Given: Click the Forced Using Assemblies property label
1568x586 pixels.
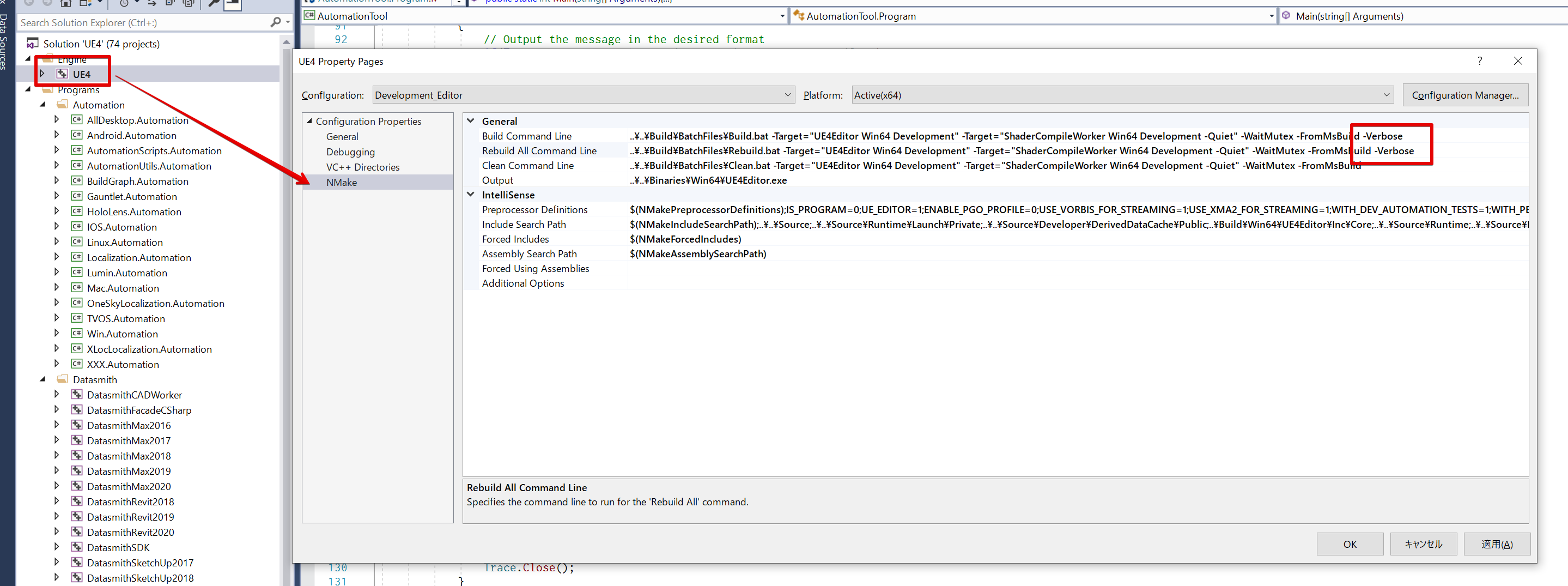Looking at the screenshot, I should (x=536, y=268).
